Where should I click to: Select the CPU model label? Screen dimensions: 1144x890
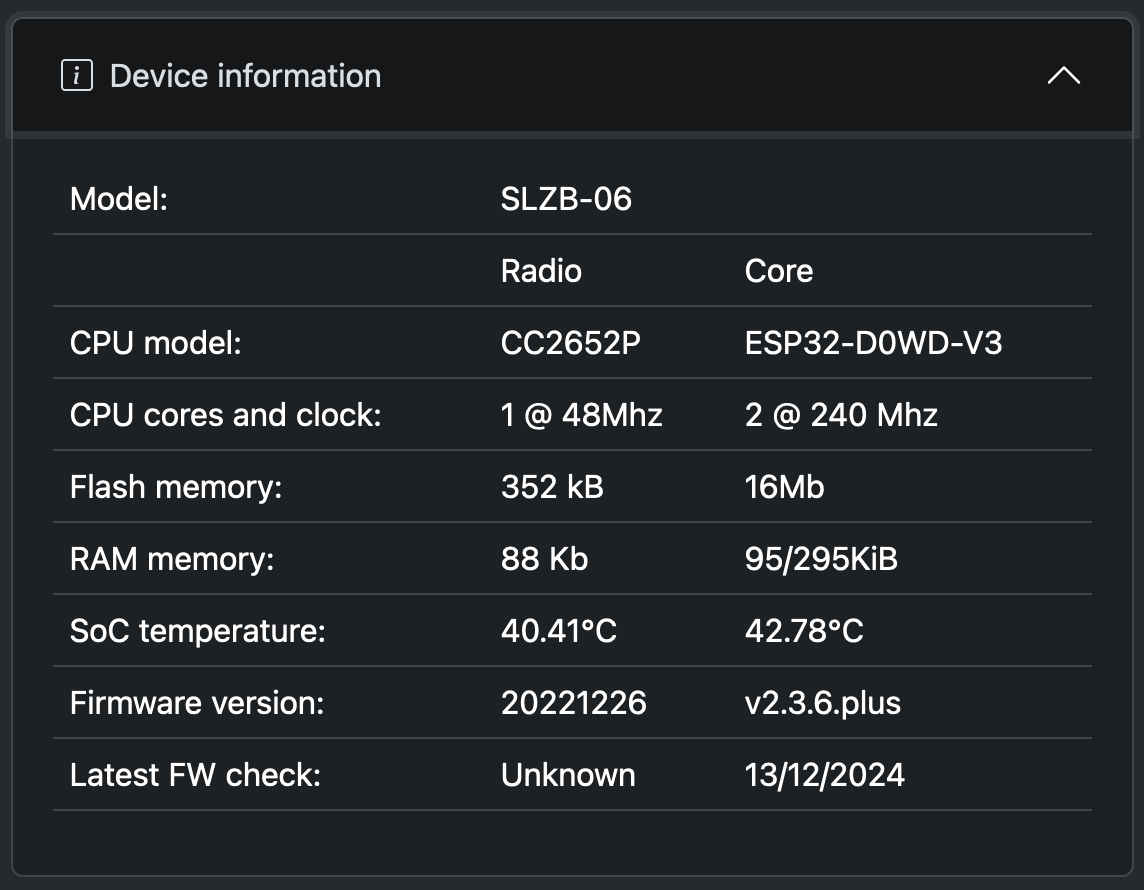tap(155, 343)
